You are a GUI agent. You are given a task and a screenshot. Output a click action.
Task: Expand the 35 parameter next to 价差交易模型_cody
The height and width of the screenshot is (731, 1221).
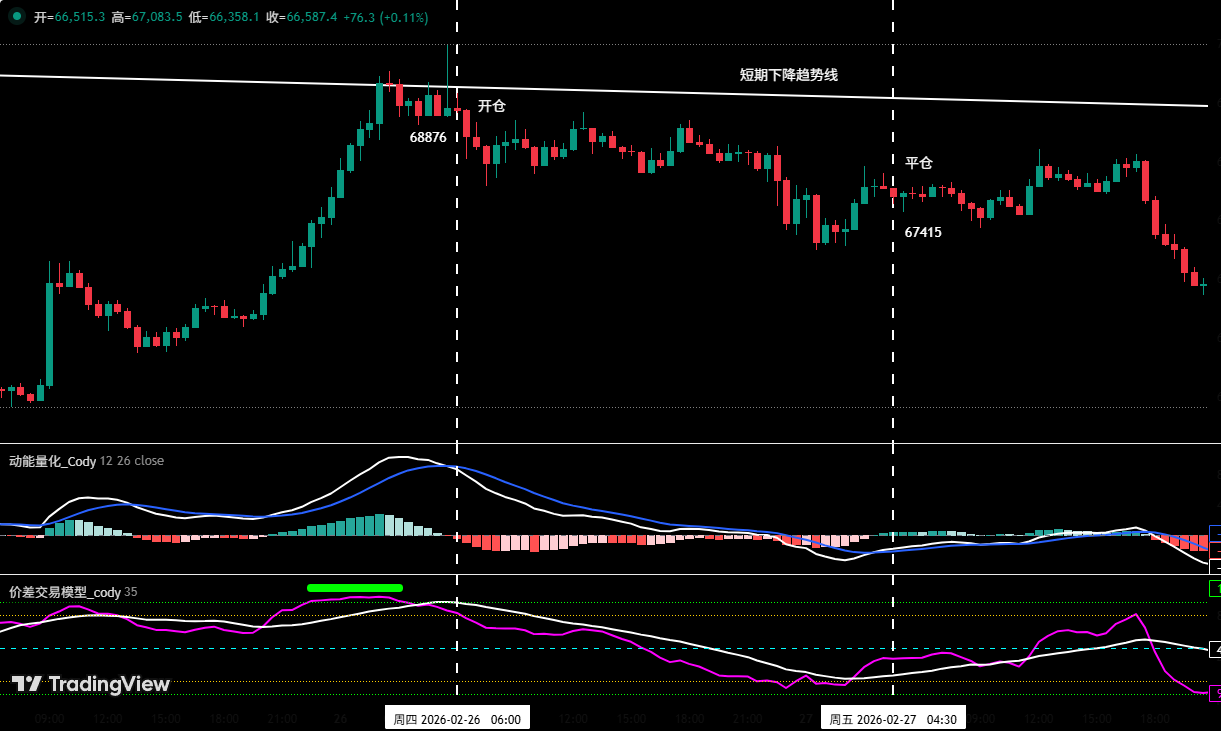click(130, 592)
